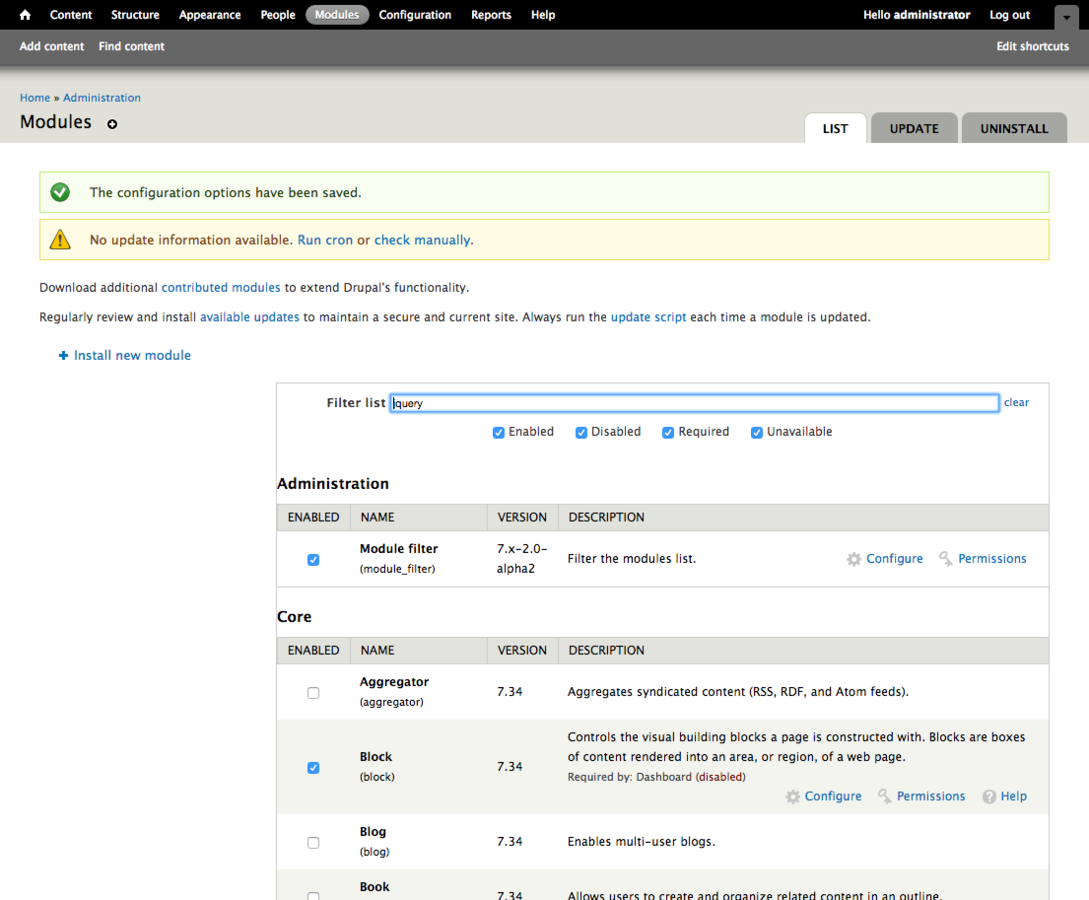Open Permissions link for Module filter
The image size is (1089, 900).
pyautogui.click(x=992, y=559)
